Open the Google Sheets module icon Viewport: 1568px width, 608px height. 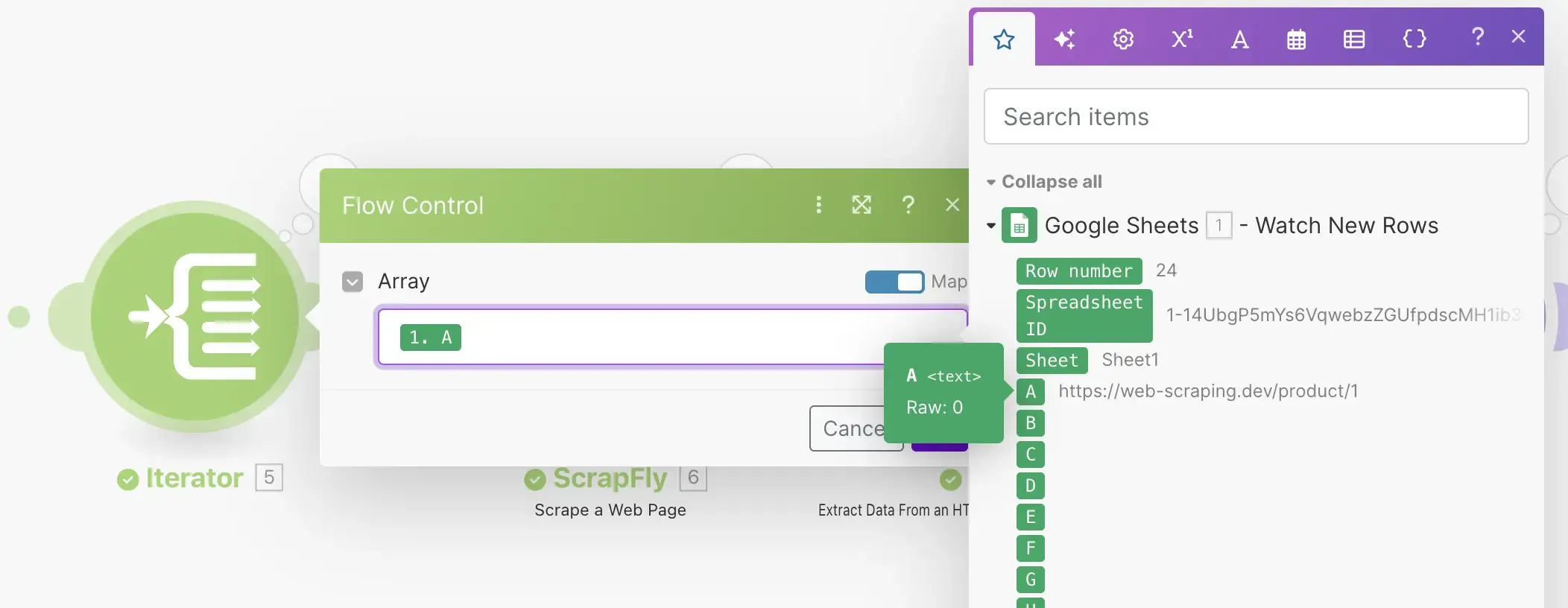(x=1019, y=226)
